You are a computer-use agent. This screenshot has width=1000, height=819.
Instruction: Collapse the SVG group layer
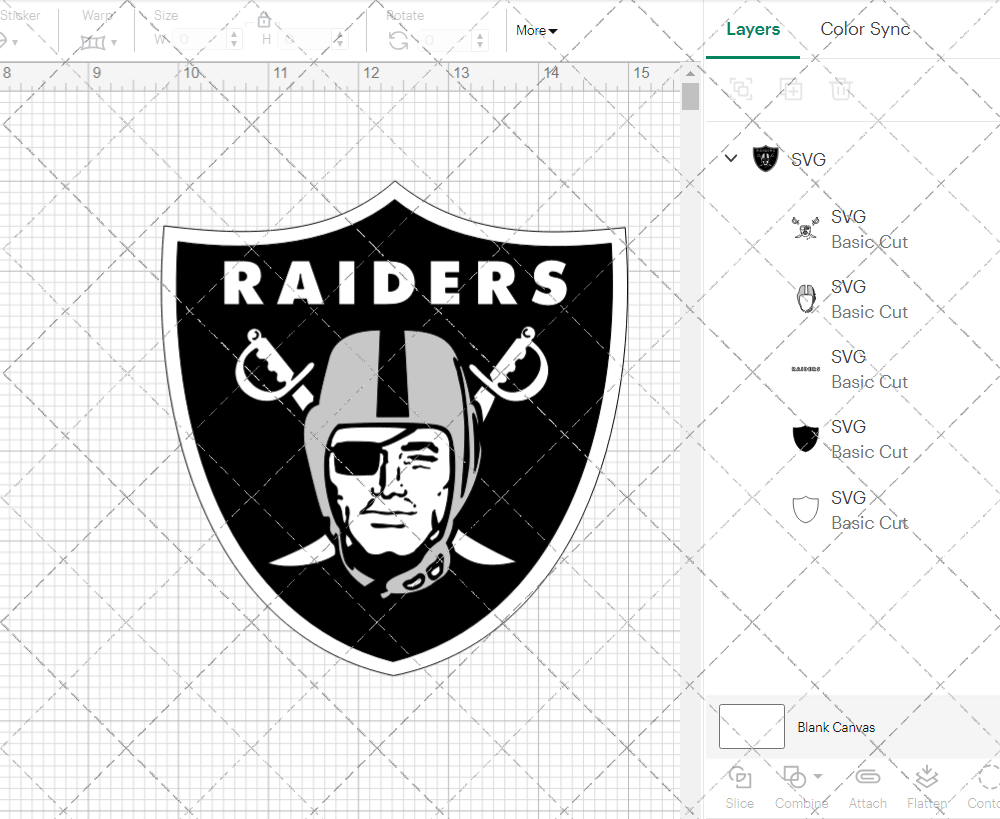click(731, 158)
